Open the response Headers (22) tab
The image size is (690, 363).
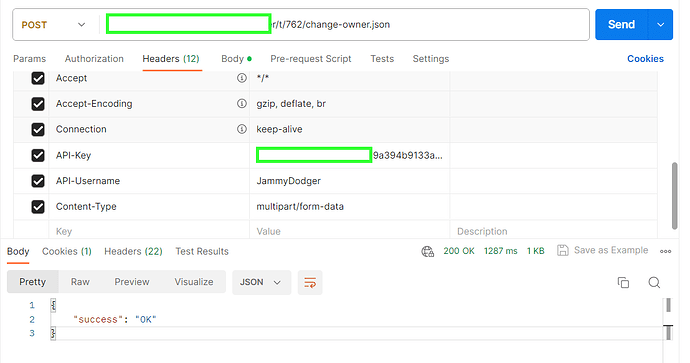133,251
